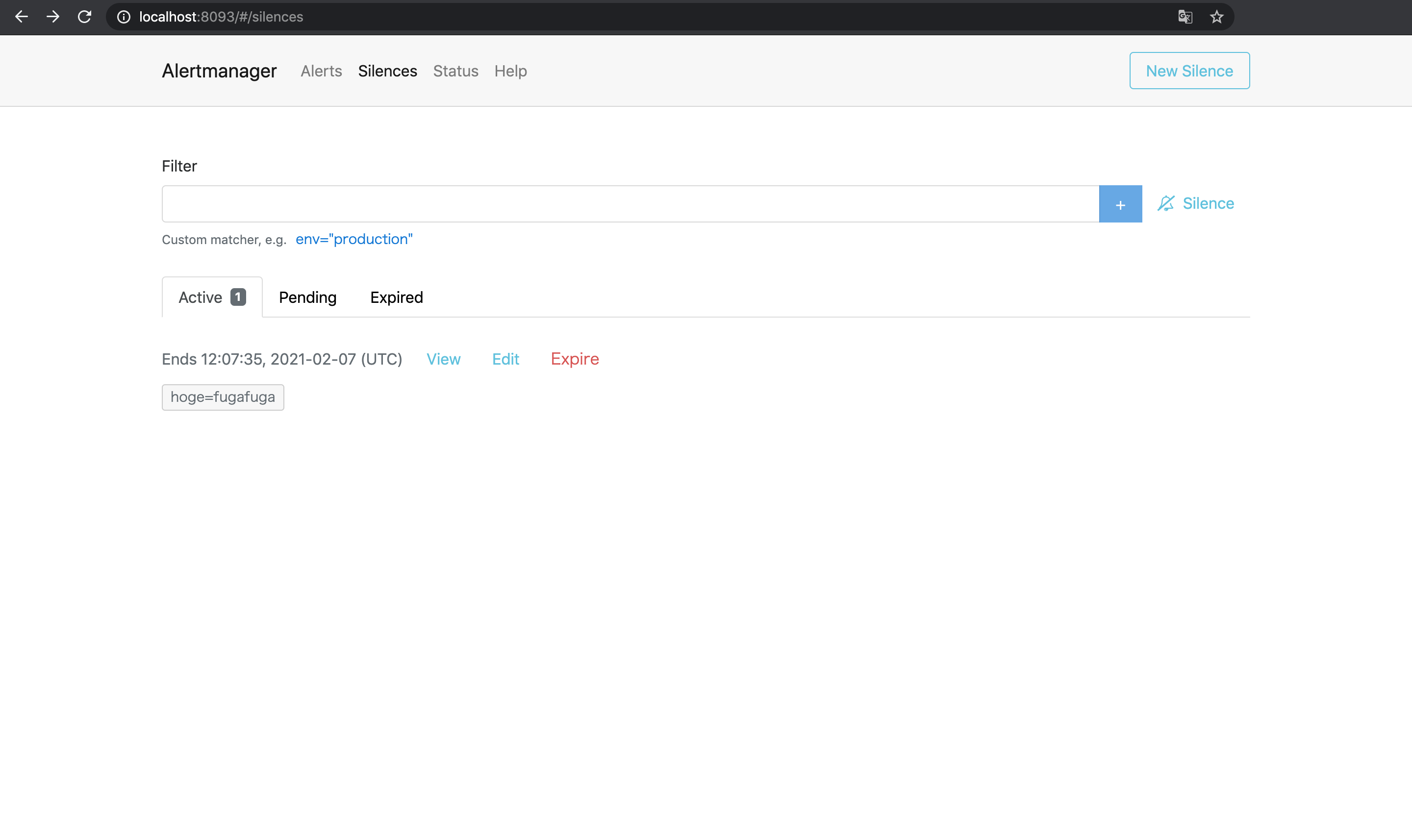
Task: Click the Ends 12:07:35, 2021-02-07 (UTC) text
Action: point(282,359)
